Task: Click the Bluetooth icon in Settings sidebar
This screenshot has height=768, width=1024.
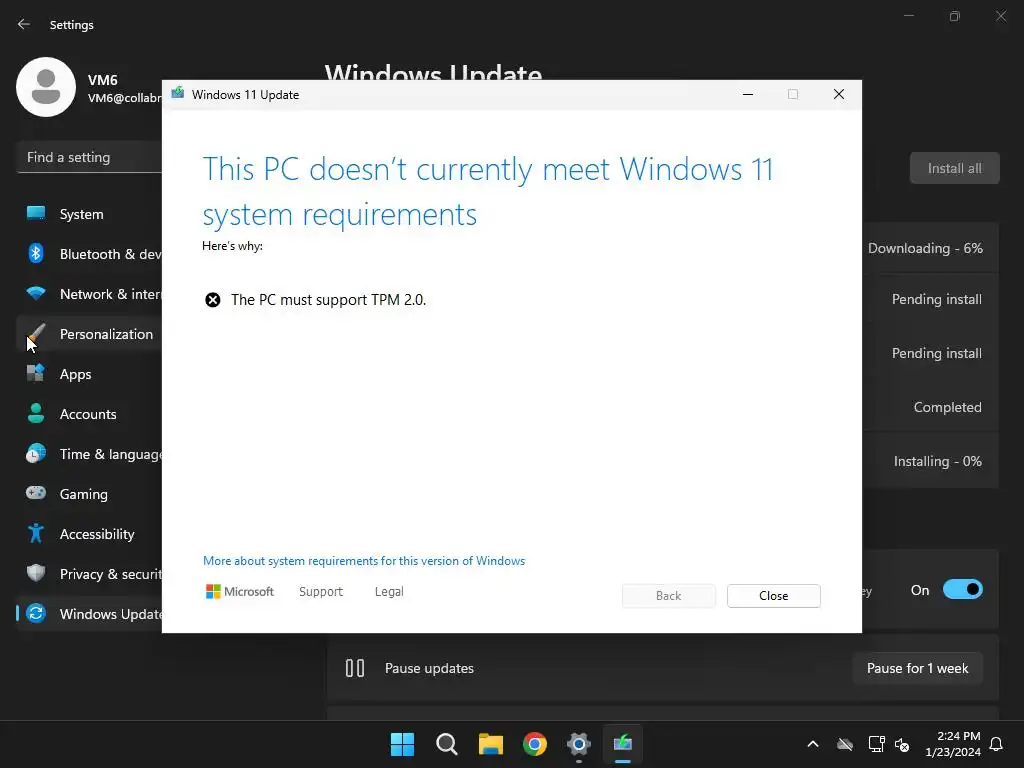Action: click(36, 253)
